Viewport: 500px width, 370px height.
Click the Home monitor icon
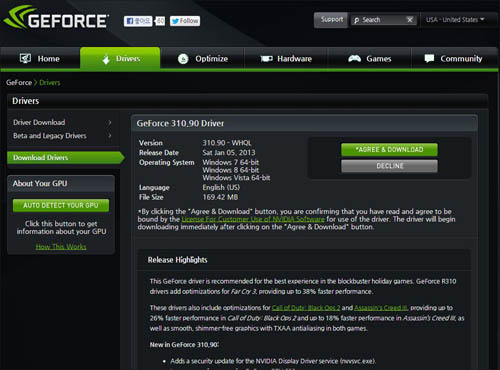click(x=25, y=58)
